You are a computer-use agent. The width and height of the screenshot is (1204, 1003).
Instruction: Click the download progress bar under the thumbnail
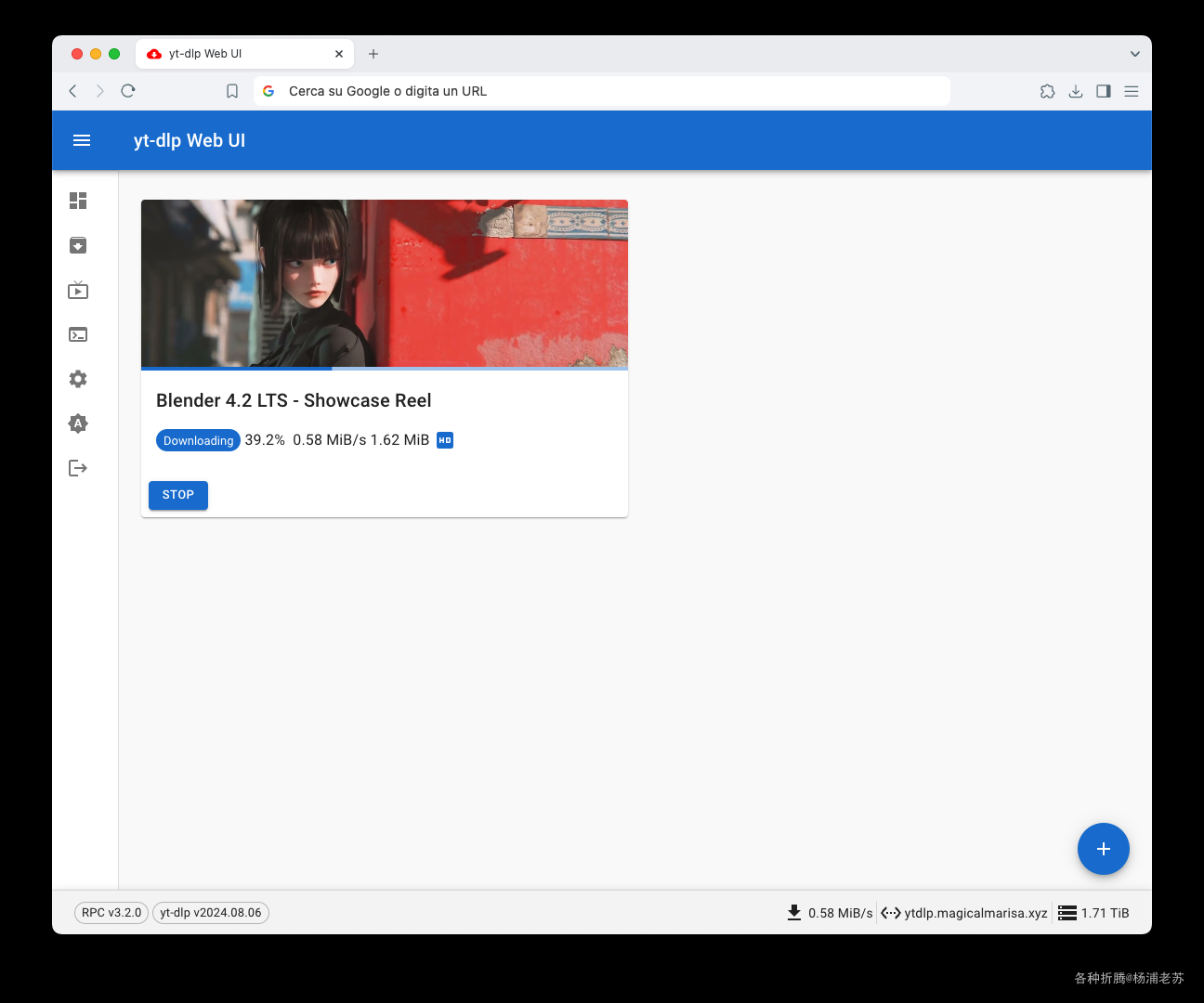[385, 369]
